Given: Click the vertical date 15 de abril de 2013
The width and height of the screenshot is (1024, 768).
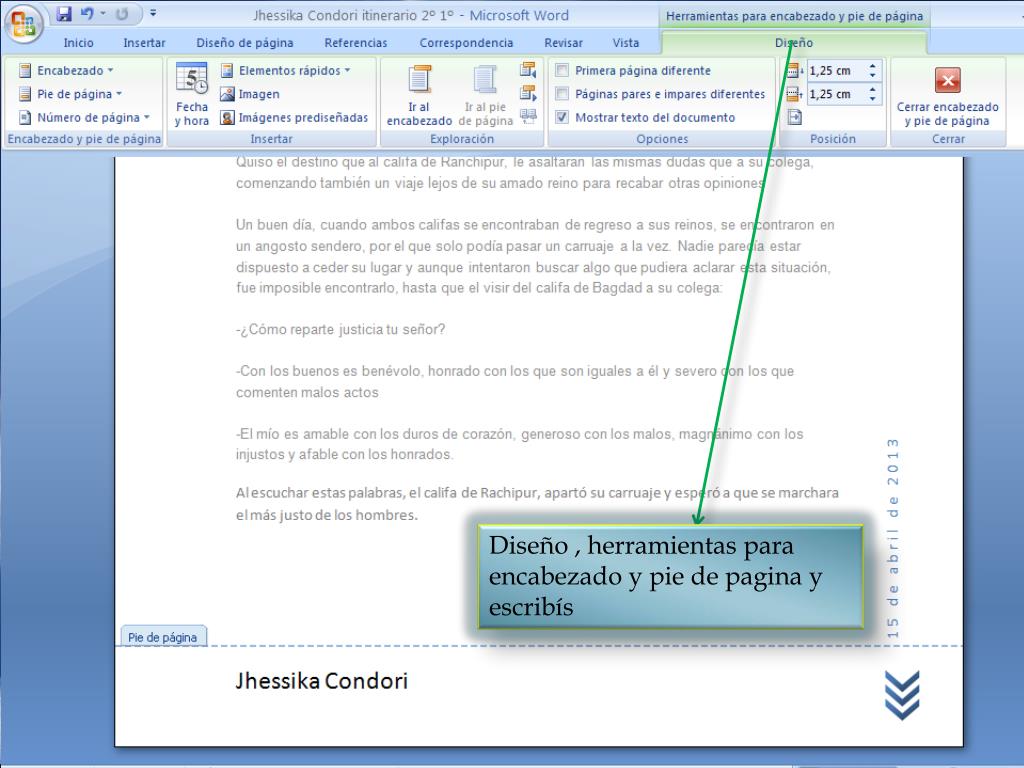Looking at the screenshot, I should click(x=893, y=538).
